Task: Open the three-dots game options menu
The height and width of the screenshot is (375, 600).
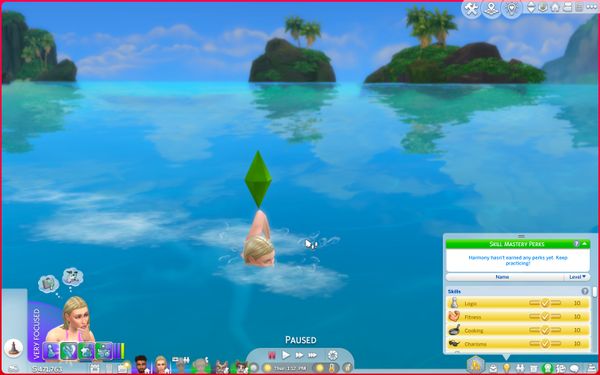Action: [x=591, y=7]
